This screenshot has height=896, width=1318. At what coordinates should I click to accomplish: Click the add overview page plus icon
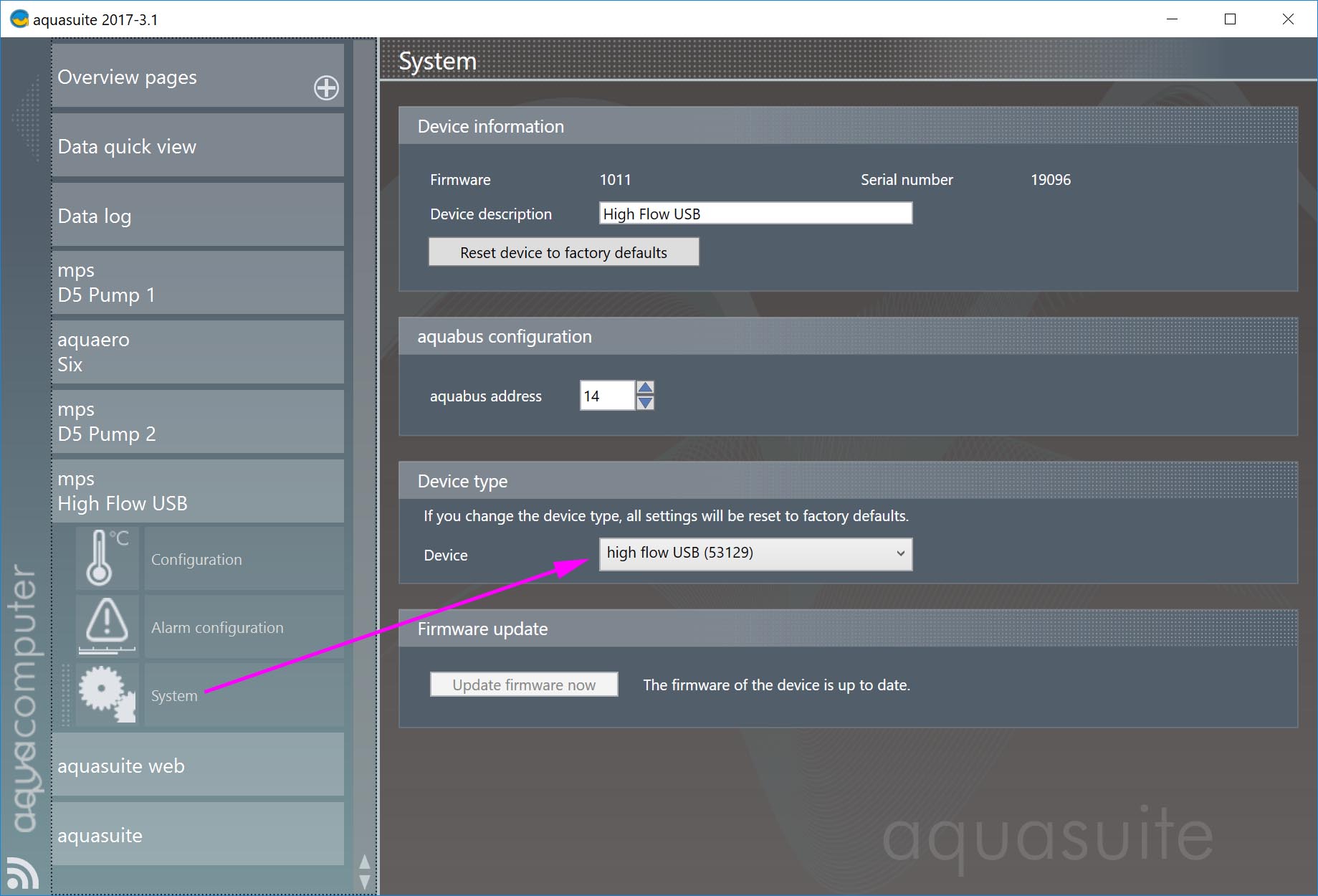(x=326, y=87)
